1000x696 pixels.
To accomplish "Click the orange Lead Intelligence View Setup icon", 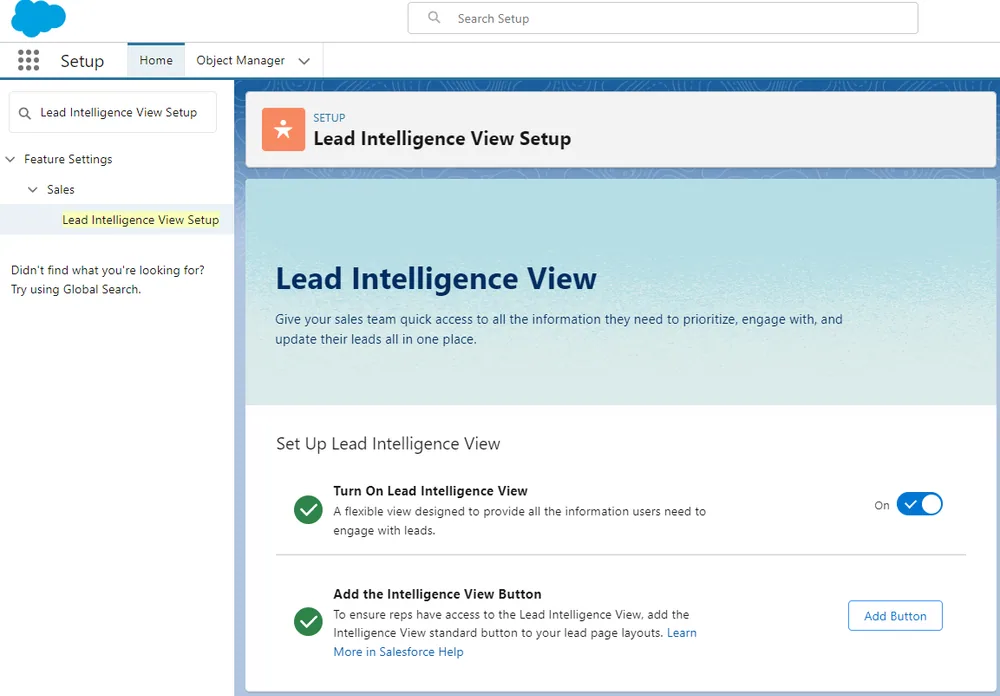I will (x=283, y=130).
